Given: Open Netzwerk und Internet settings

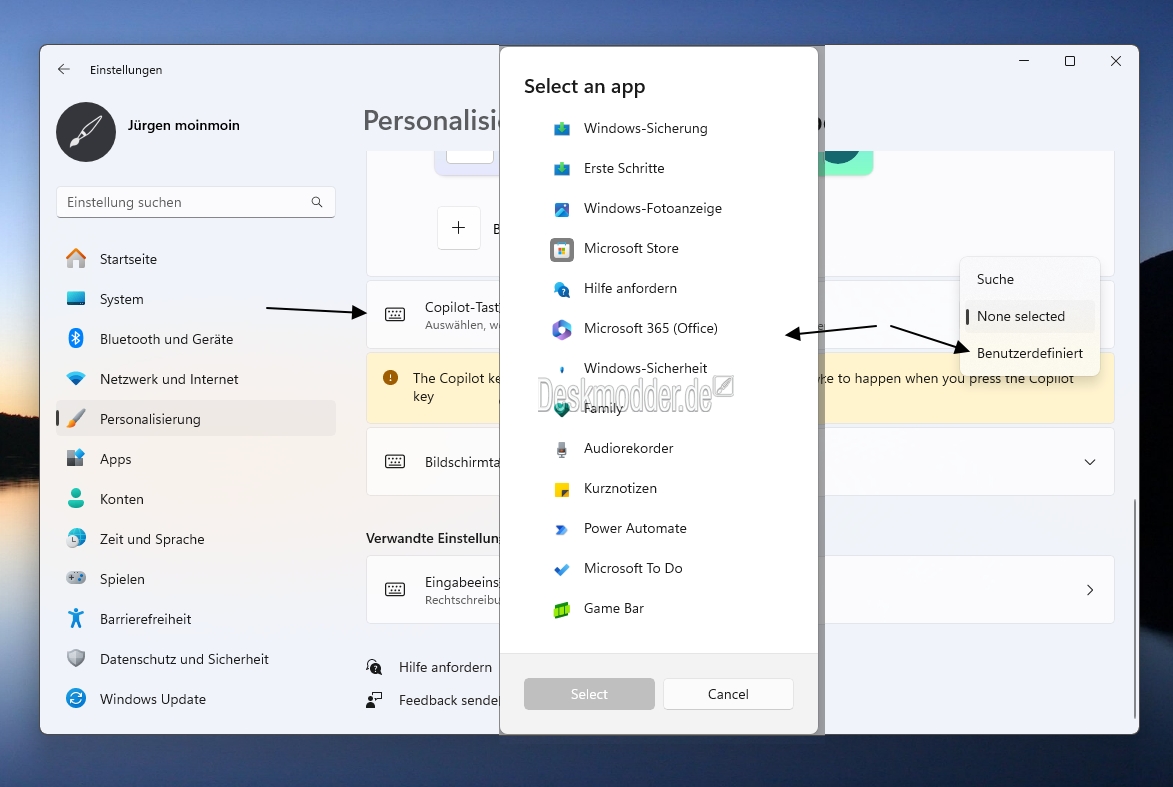Looking at the screenshot, I should 196,379.
